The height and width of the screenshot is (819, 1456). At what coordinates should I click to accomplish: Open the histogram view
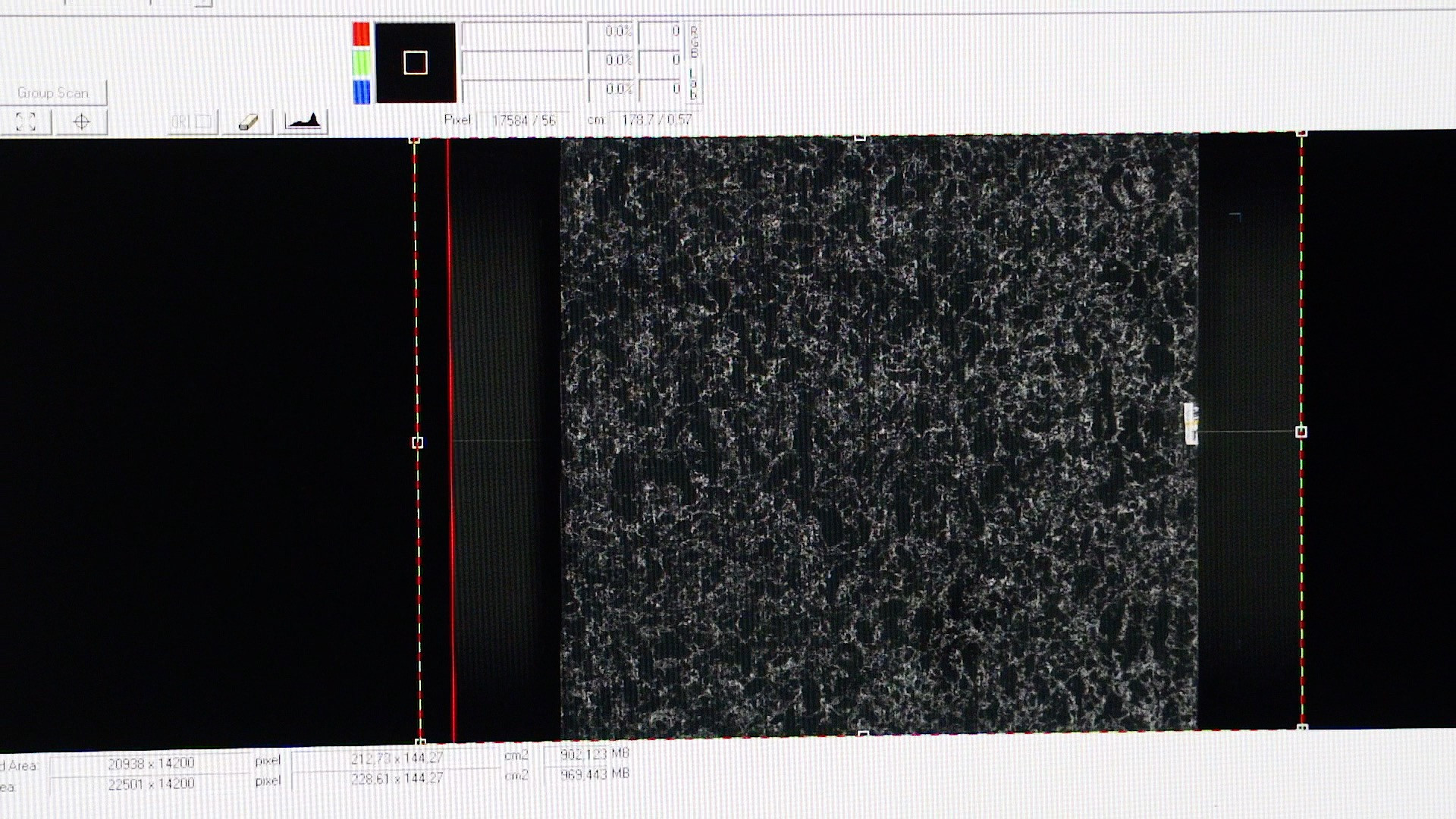303,121
